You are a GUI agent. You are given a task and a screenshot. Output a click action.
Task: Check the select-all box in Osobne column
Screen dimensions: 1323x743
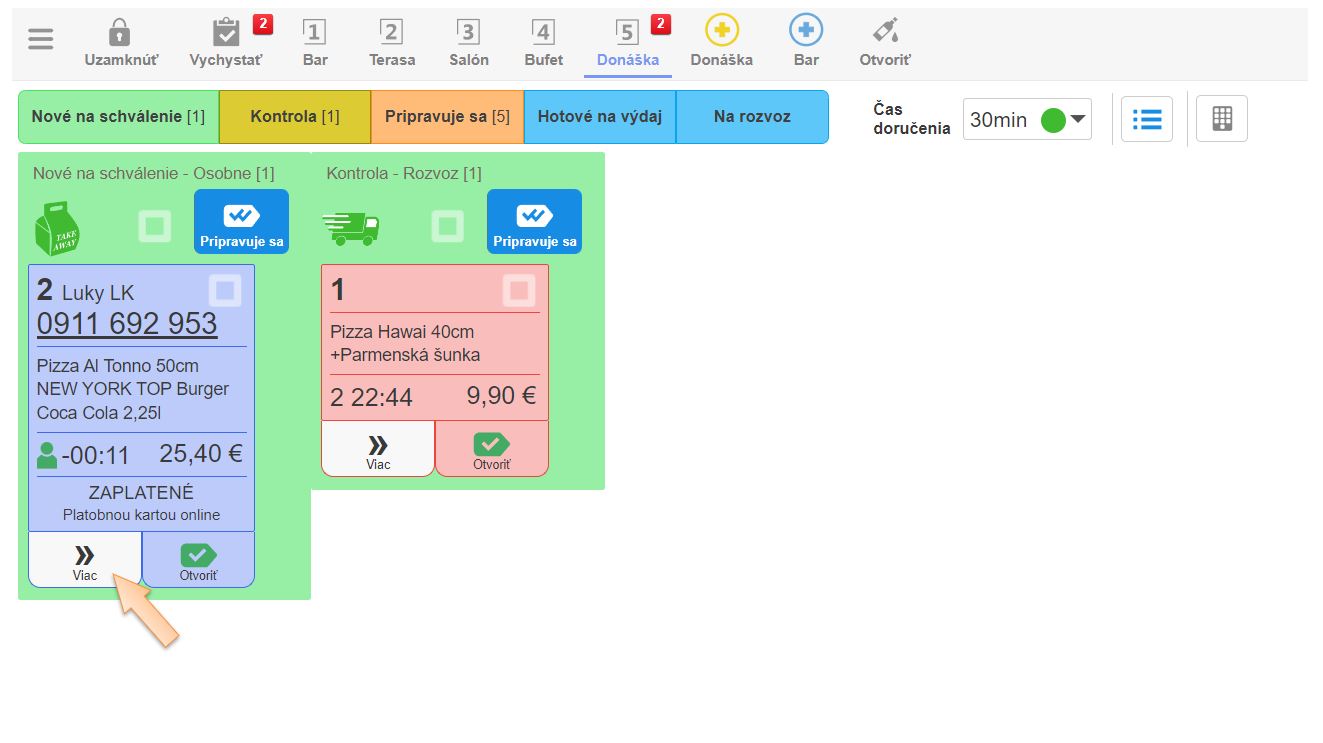(154, 226)
